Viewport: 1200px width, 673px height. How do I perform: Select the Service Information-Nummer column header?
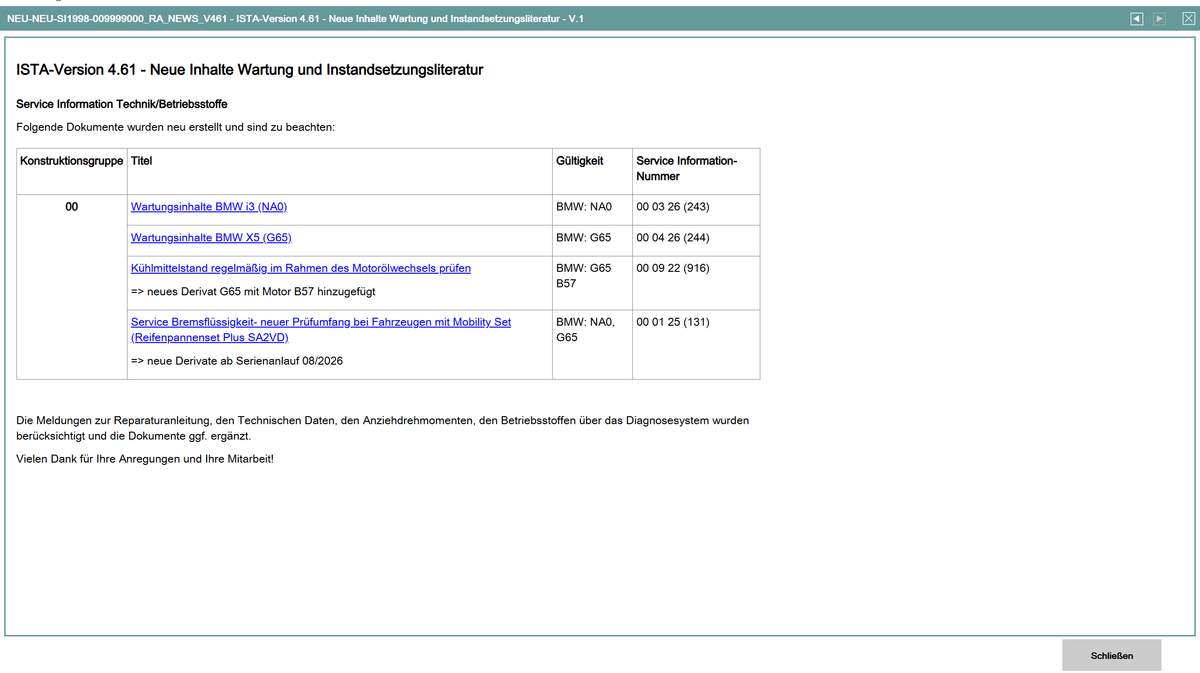(x=686, y=168)
